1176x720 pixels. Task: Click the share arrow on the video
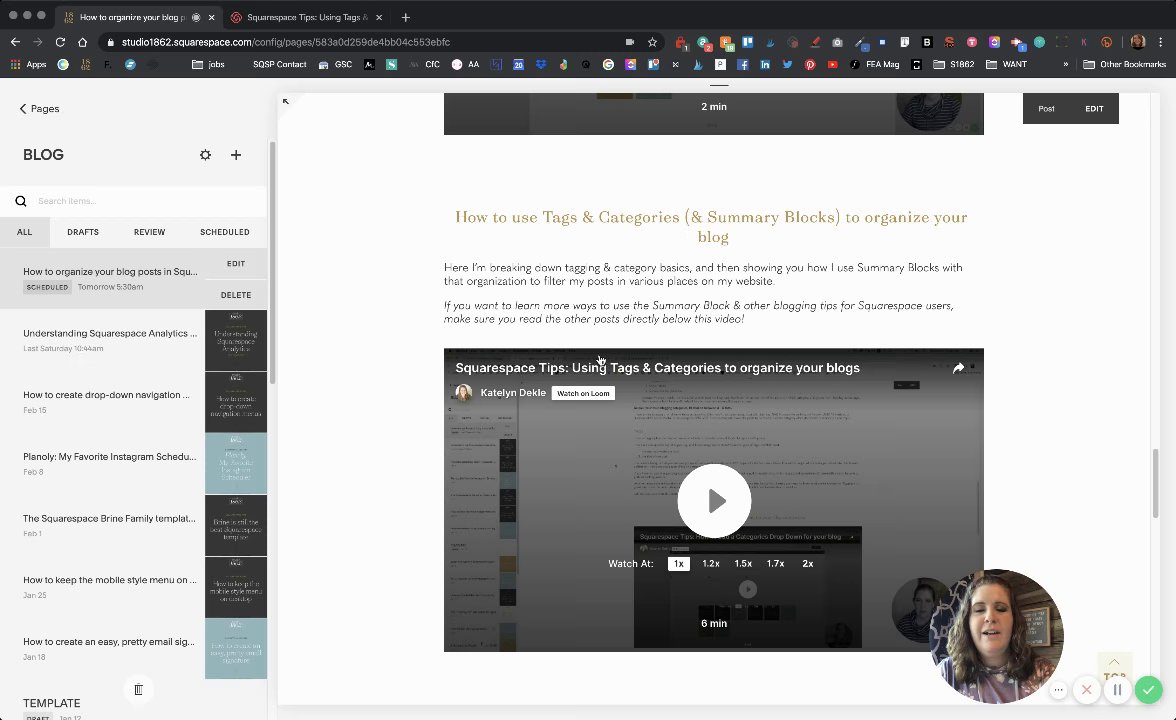click(958, 368)
